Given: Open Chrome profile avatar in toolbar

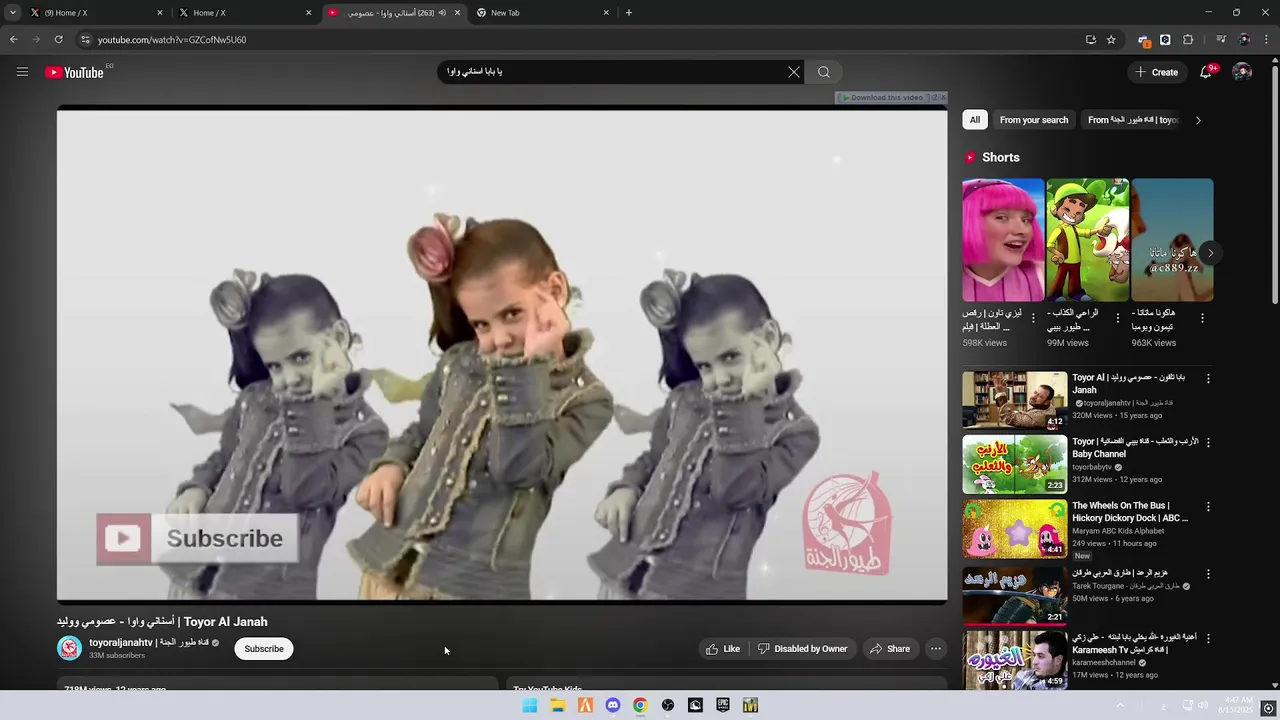Looking at the screenshot, I should [x=1244, y=40].
